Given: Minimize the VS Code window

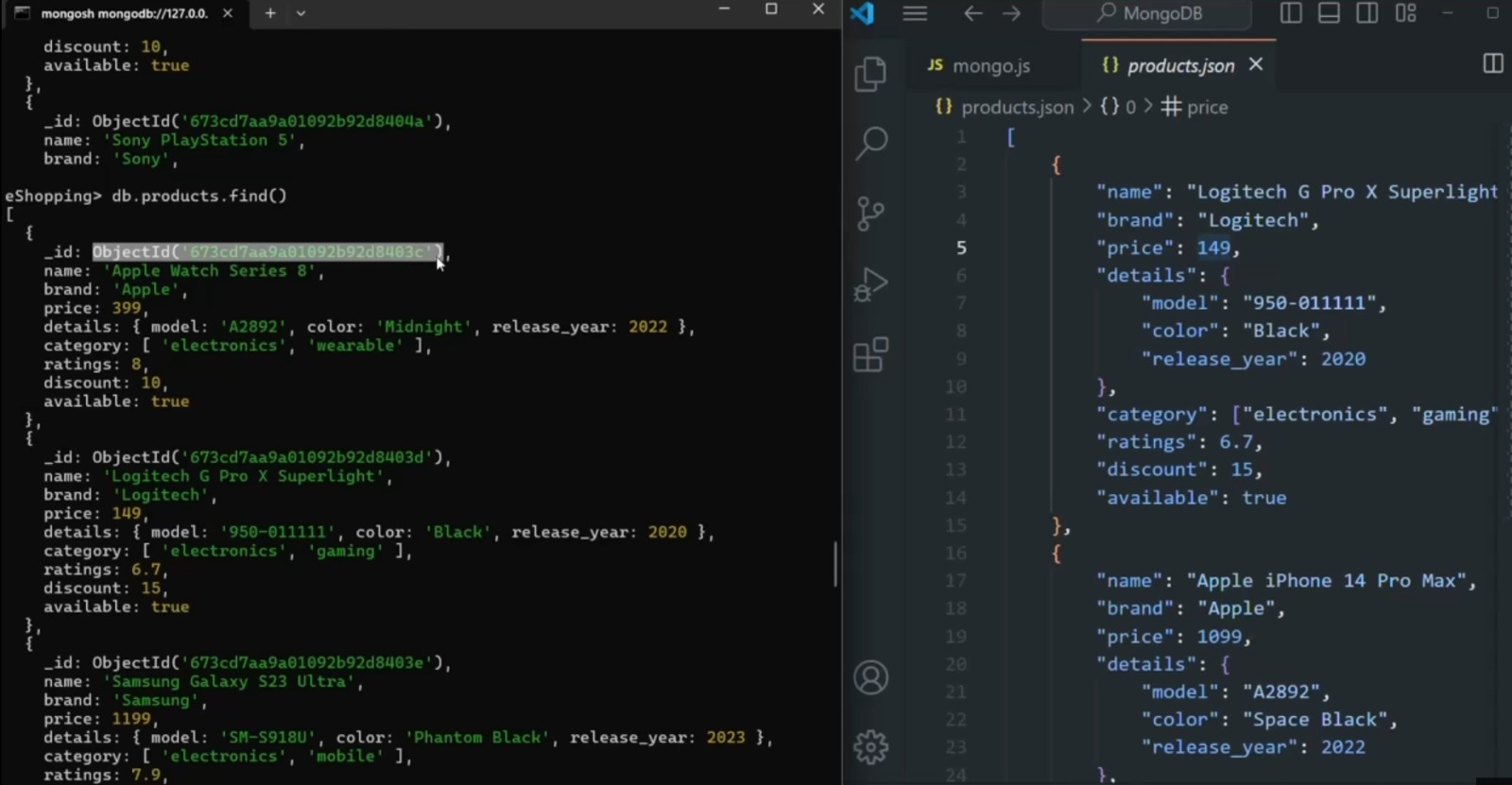Looking at the screenshot, I should click(1447, 13).
